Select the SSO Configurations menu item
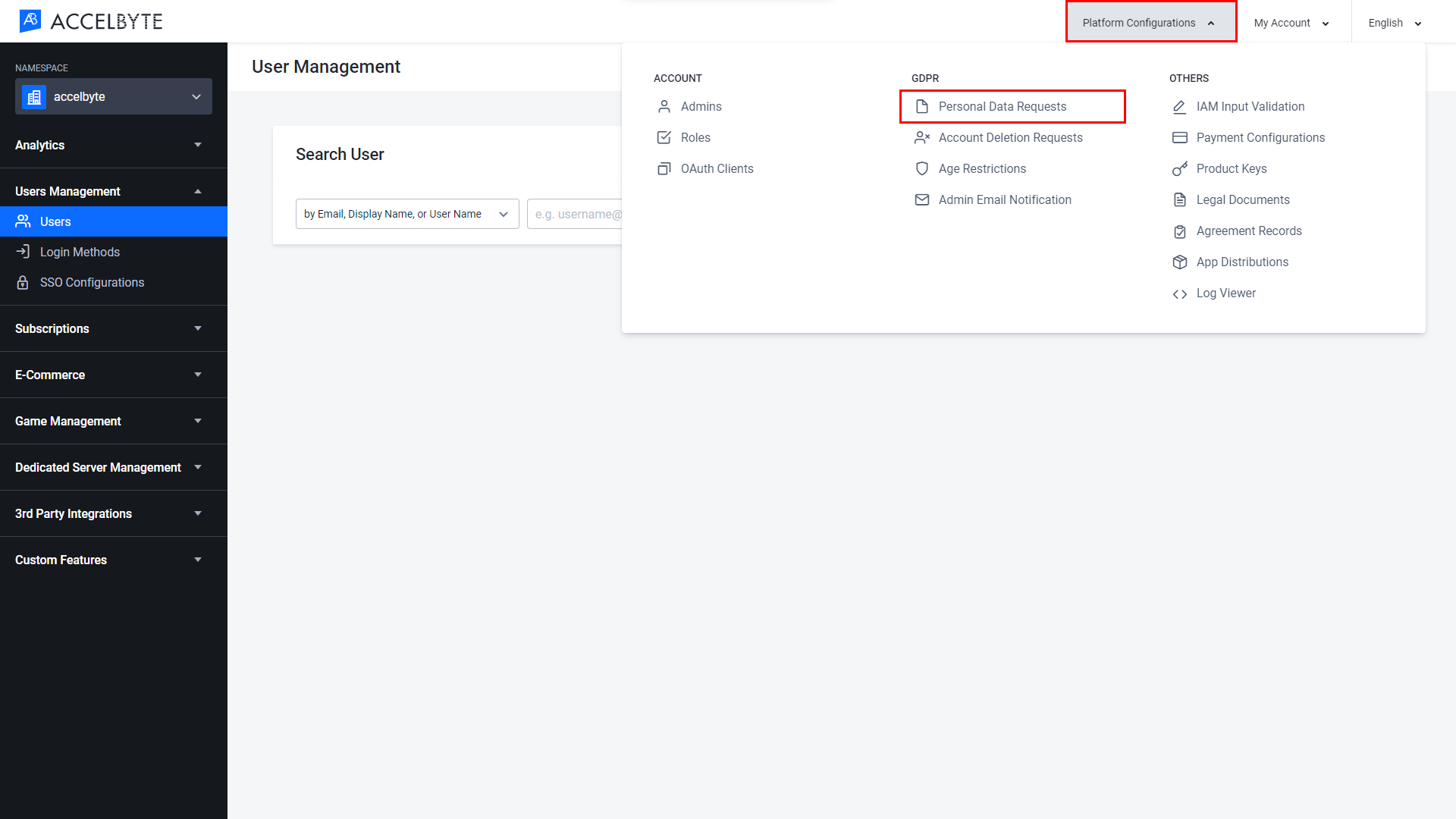Image resolution: width=1456 pixels, height=819 pixels. click(x=92, y=282)
